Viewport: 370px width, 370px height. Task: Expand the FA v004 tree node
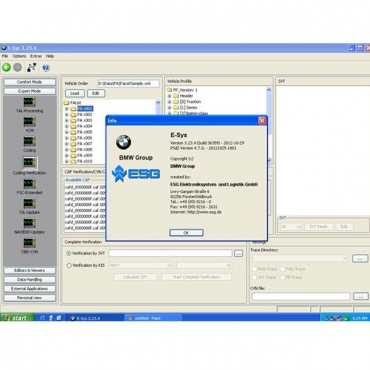(x=67, y=126)
